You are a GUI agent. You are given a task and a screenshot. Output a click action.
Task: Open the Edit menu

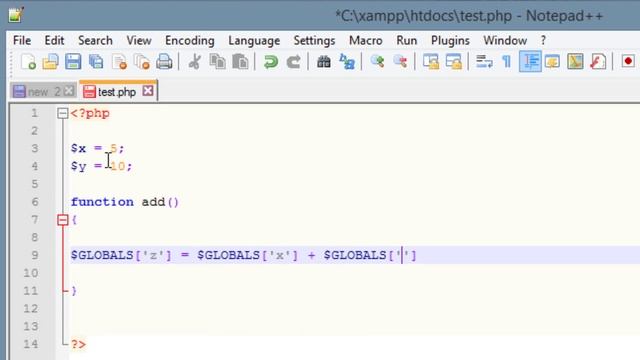54,40
